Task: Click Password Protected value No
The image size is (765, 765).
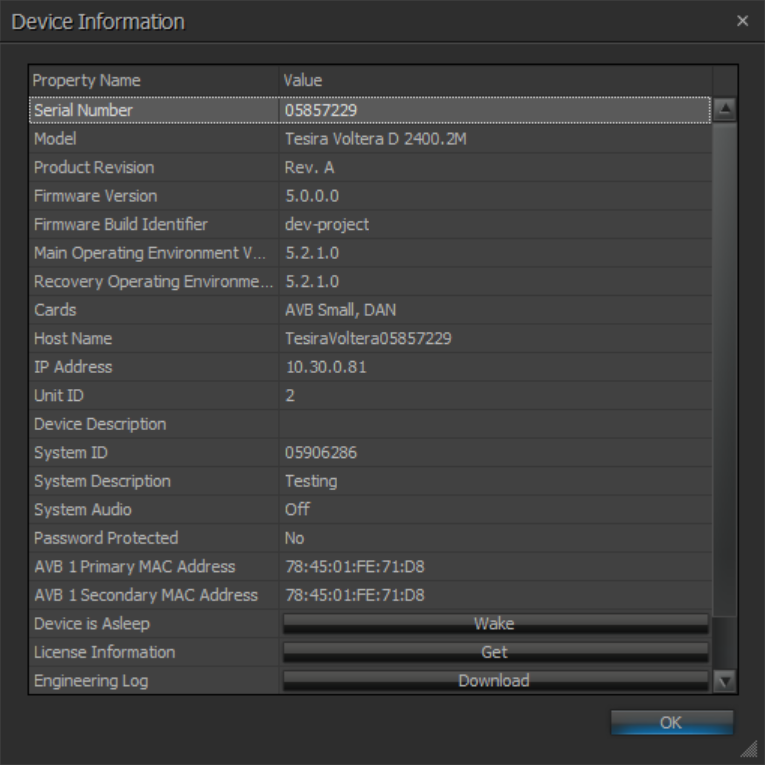Action: 294,539
